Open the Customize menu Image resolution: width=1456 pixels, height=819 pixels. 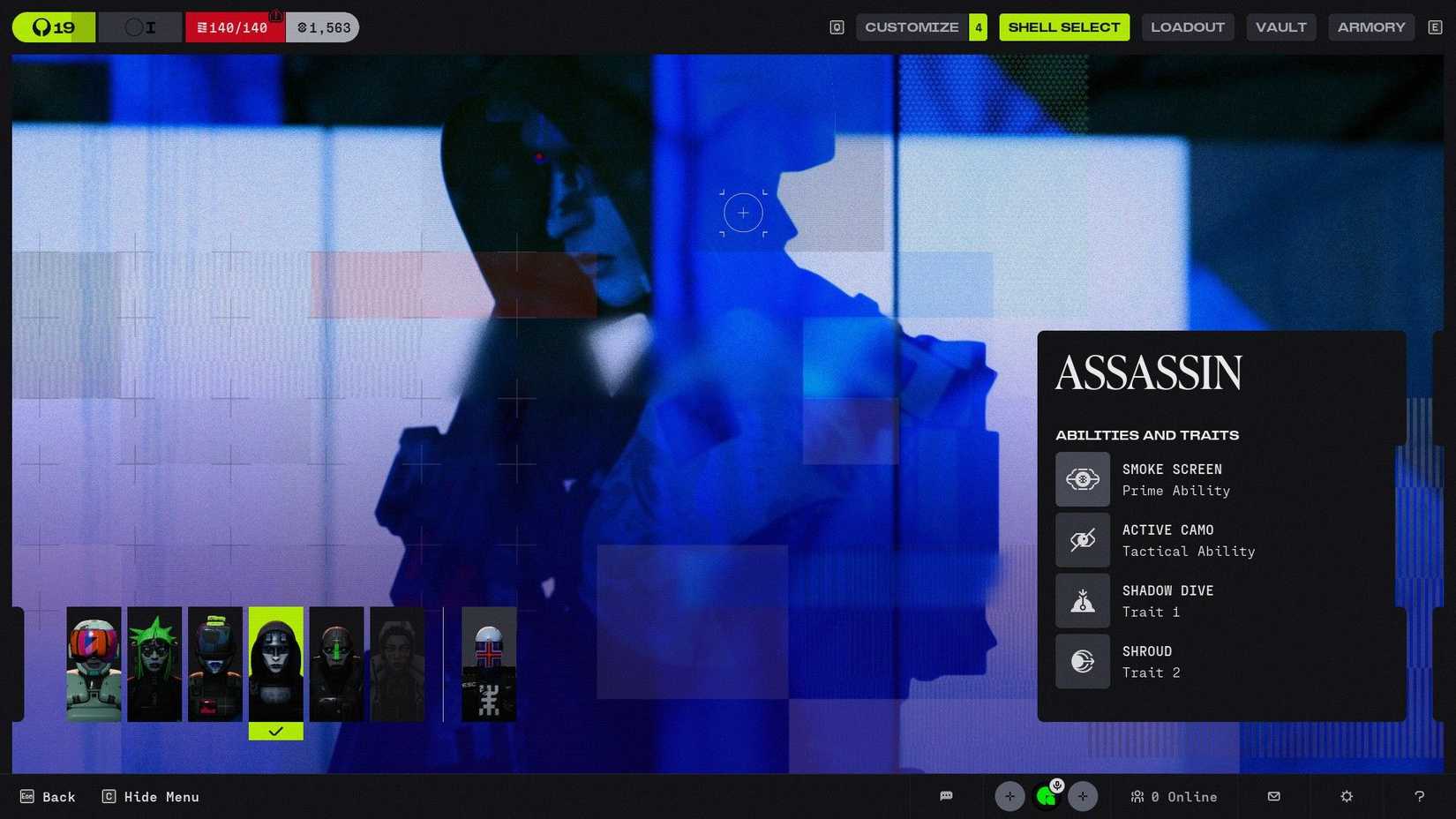pos(912,26)
